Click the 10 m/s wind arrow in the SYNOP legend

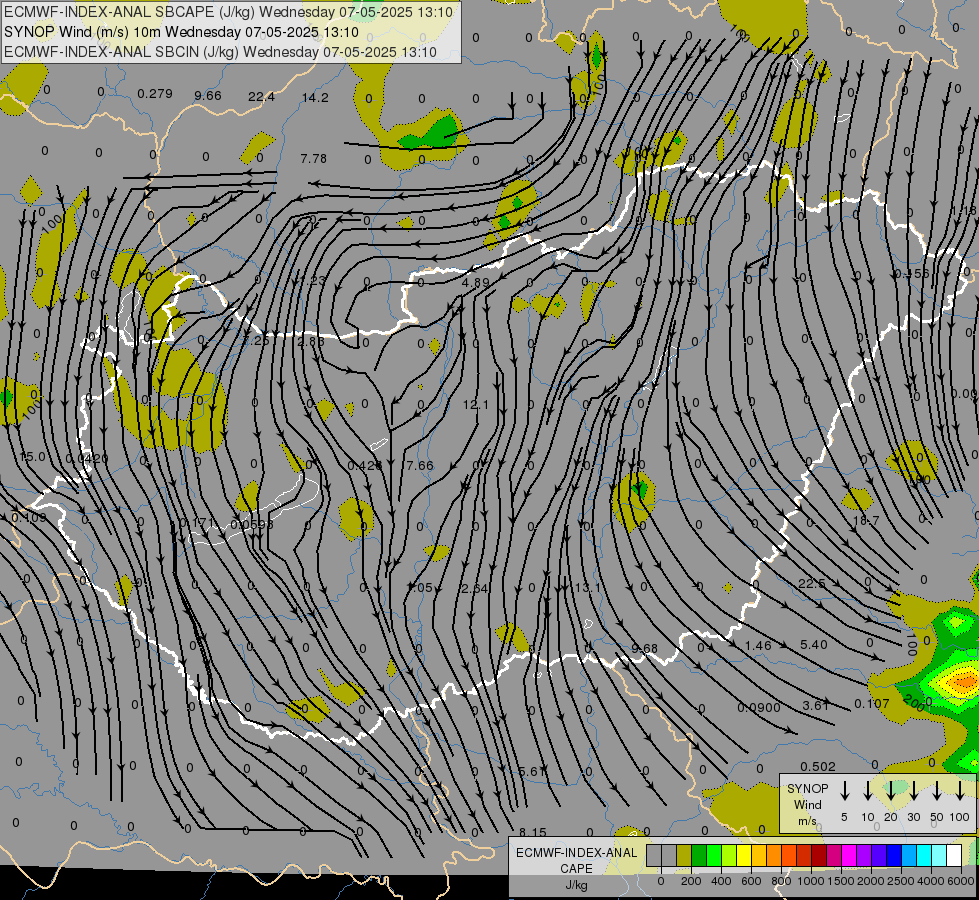tap(868, 790)
